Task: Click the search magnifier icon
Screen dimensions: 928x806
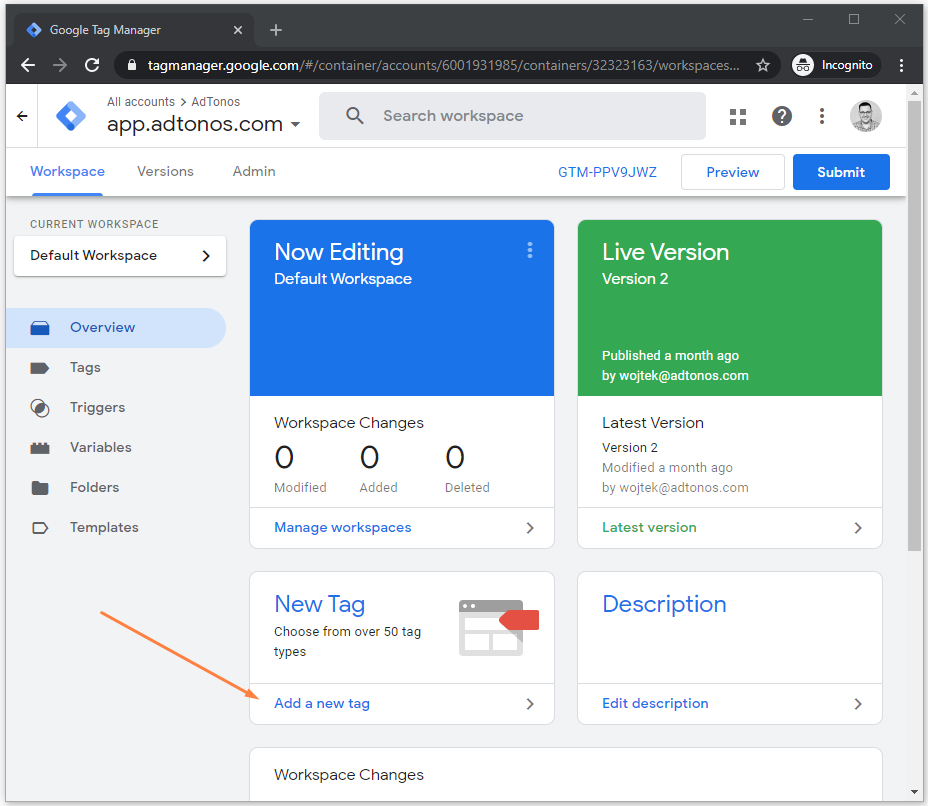Action: click(355, 115)
